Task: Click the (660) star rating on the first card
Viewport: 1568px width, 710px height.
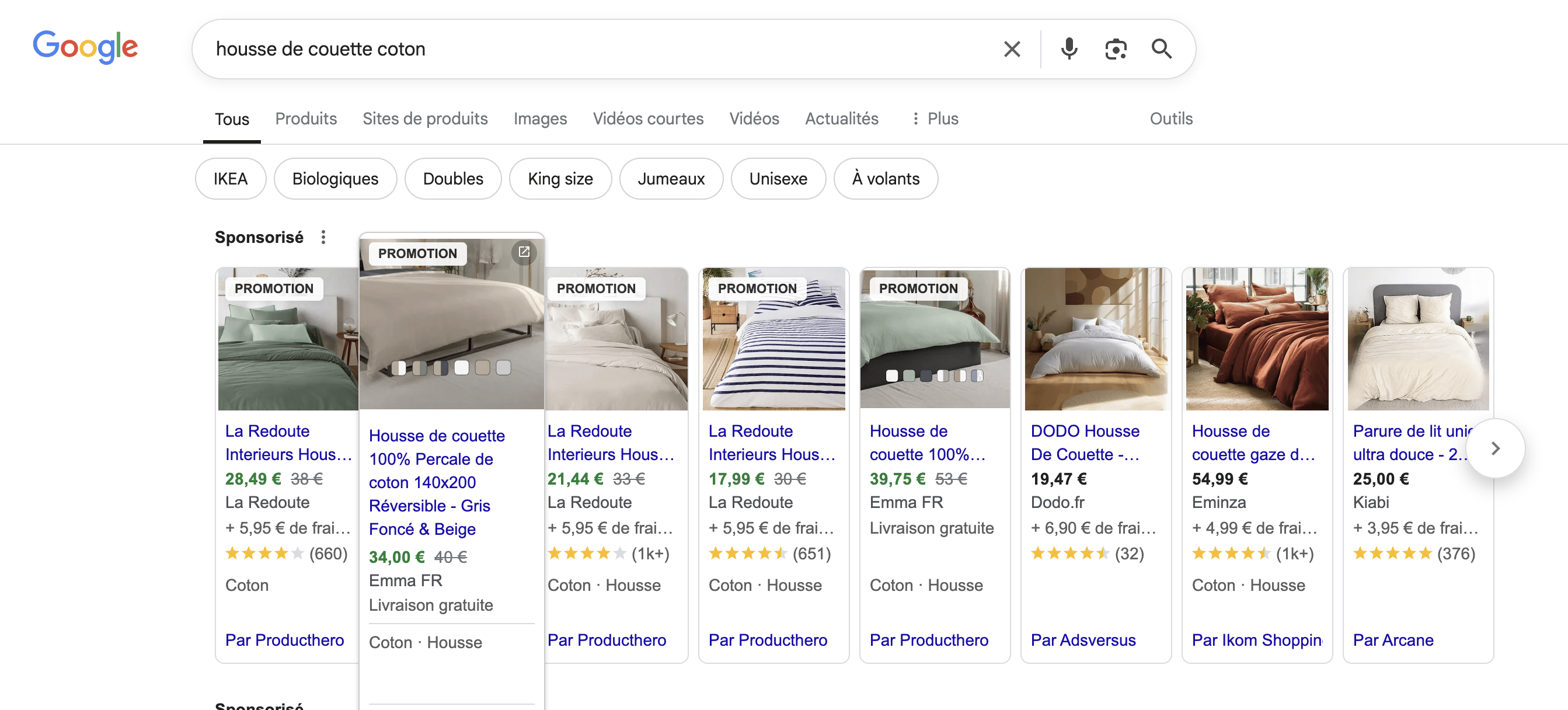Action: (286, 554)
